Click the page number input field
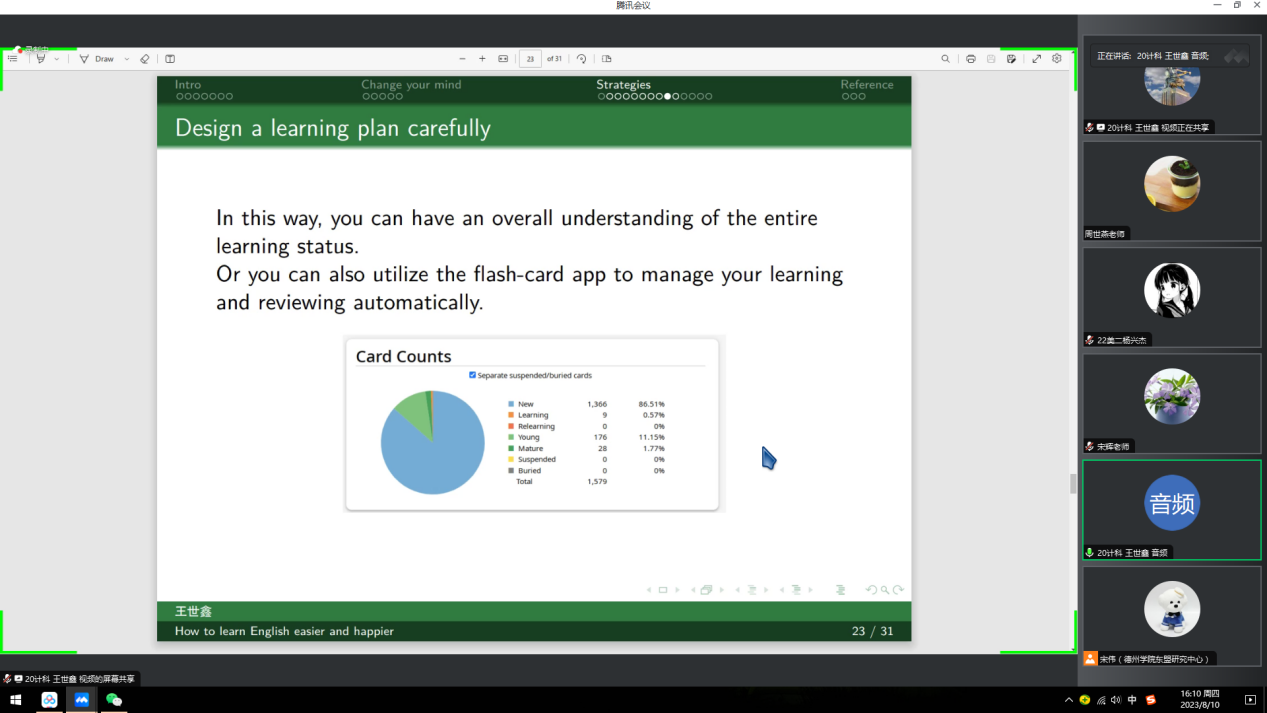This screenshot has height=713, width=1267. click(x=530, y=59)
